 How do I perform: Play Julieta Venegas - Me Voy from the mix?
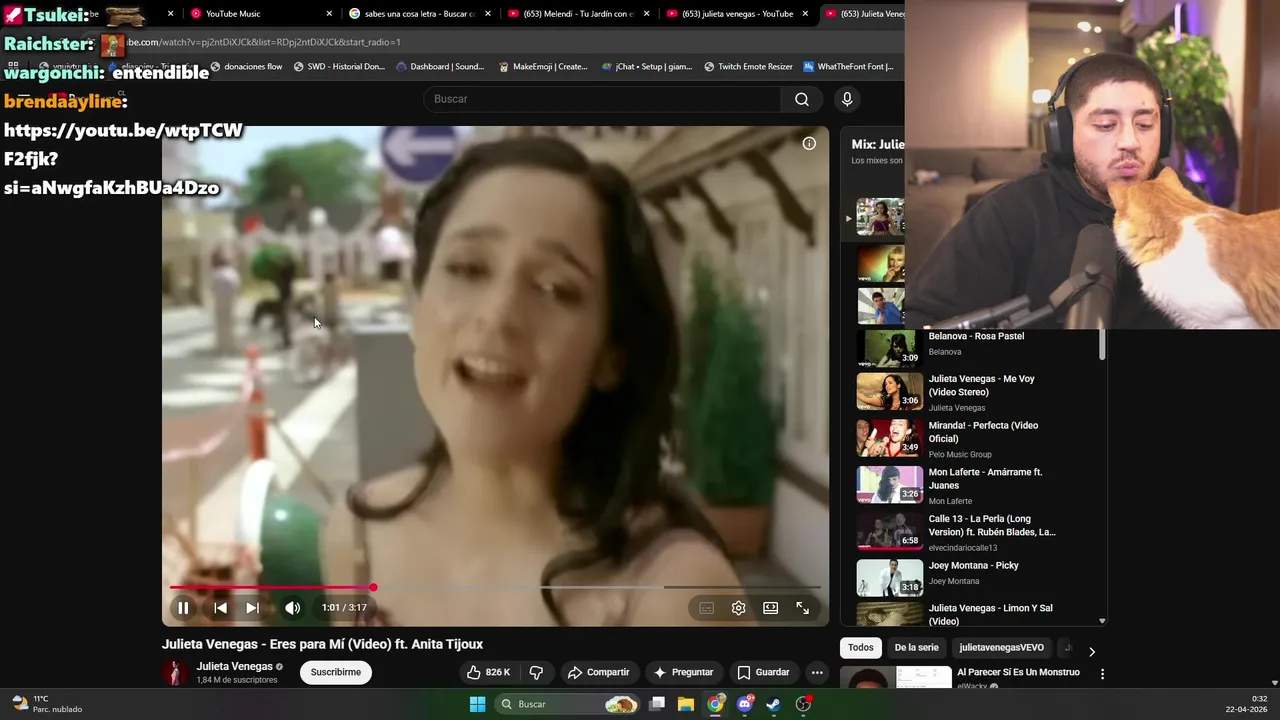(x=981, y=385)
